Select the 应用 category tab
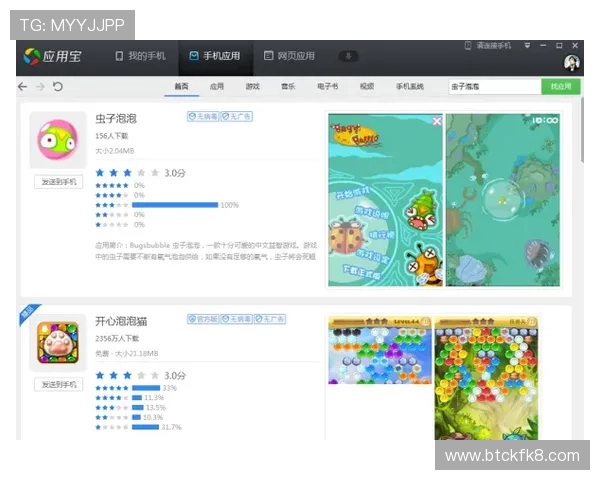This screenshot has width=600, height=480. 217,87
